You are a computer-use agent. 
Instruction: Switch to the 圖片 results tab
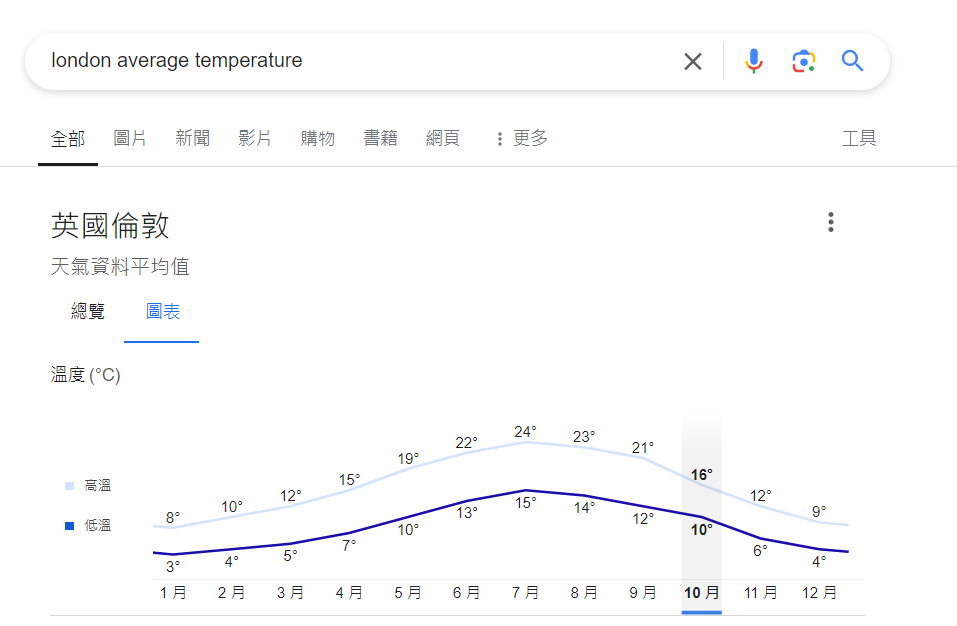(x=130, y=139)
